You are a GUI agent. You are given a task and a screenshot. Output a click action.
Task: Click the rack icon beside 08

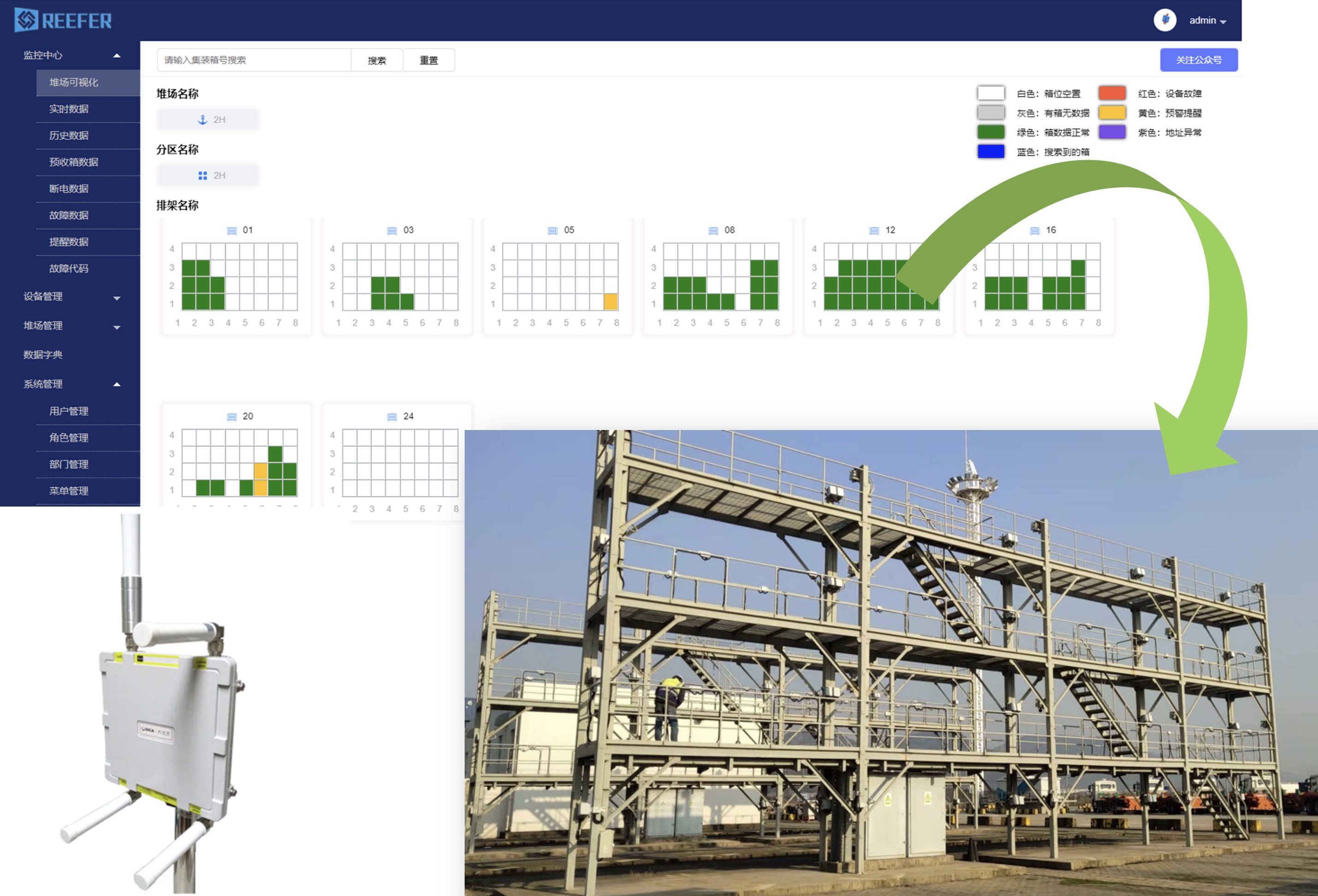[x=713, y=230]
